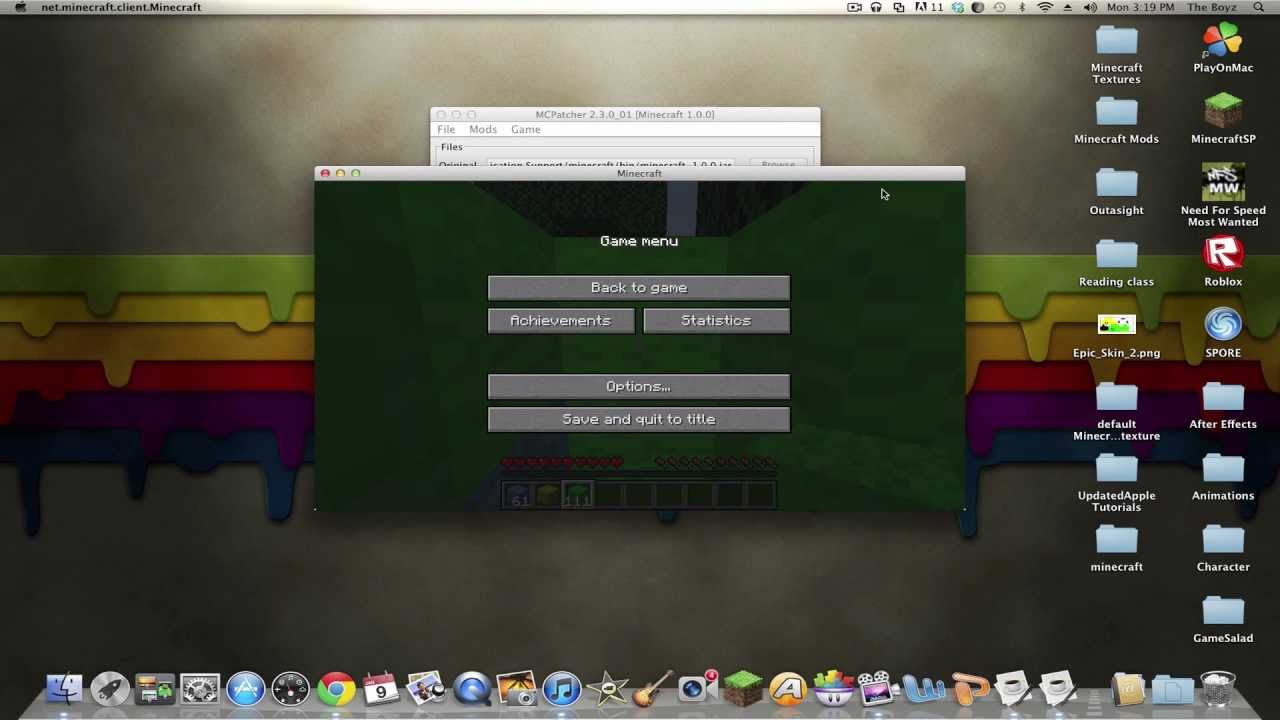Viewport: 1280px width, 720px height.
Task: Launch Google Chrome from the dock
Action: pyautogui.click(x=336, y=688)
